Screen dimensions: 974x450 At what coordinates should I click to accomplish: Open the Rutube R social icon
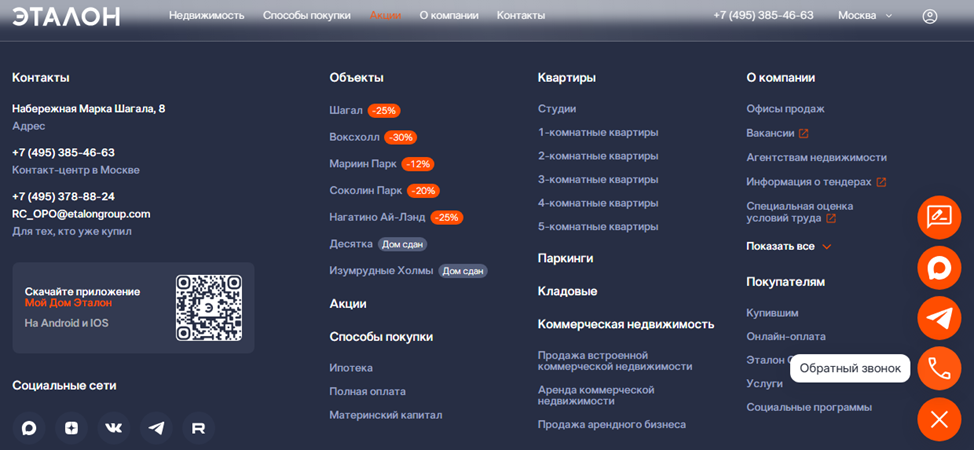click(x=199, y=428)
